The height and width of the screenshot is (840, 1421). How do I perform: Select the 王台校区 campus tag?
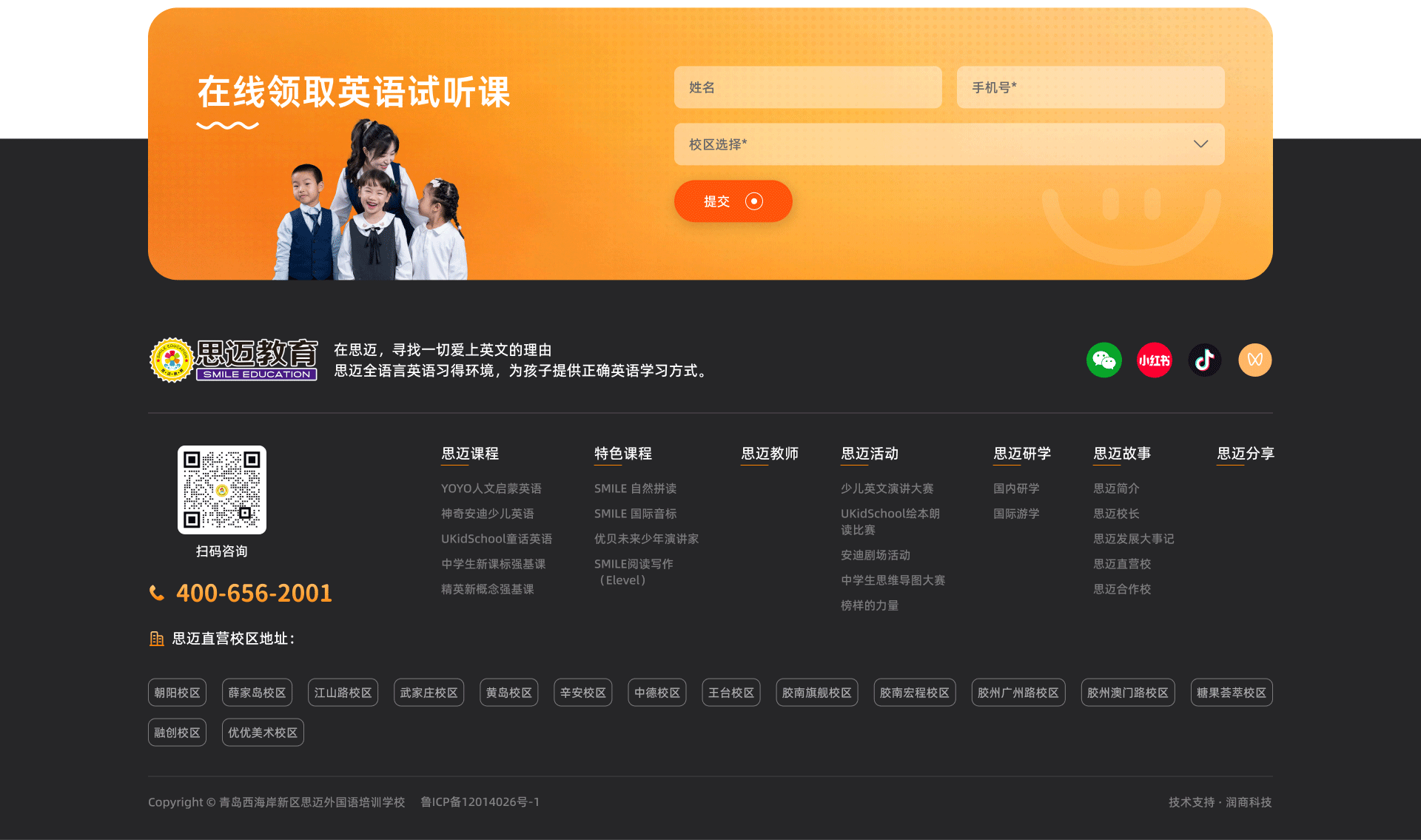pos(730,693)
